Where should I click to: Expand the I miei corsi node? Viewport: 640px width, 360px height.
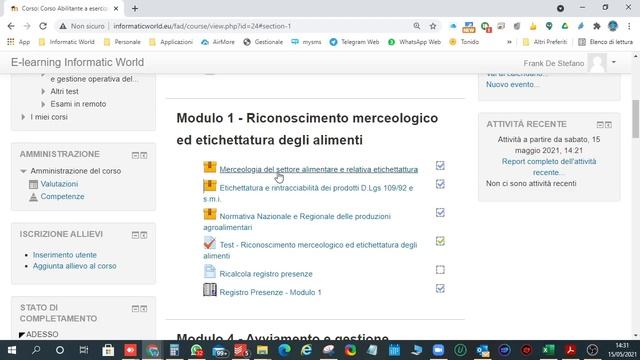(x=23, y=117)
